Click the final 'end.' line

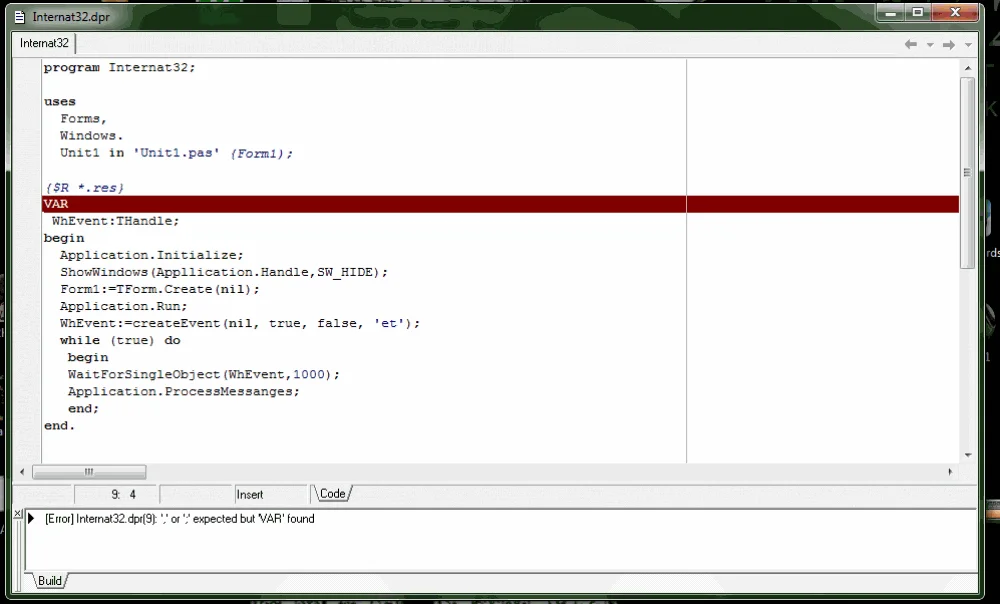pos(59,425)
